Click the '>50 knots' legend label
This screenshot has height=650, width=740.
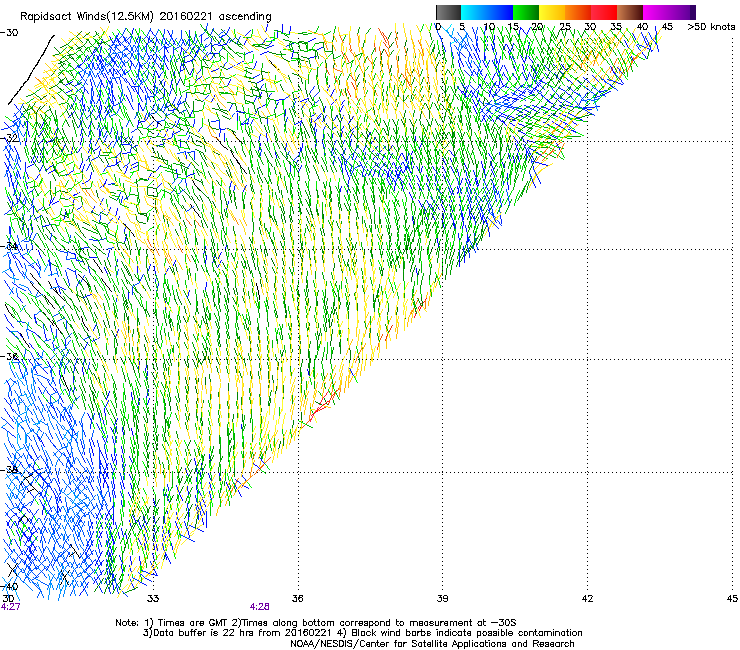coord(711,27)
